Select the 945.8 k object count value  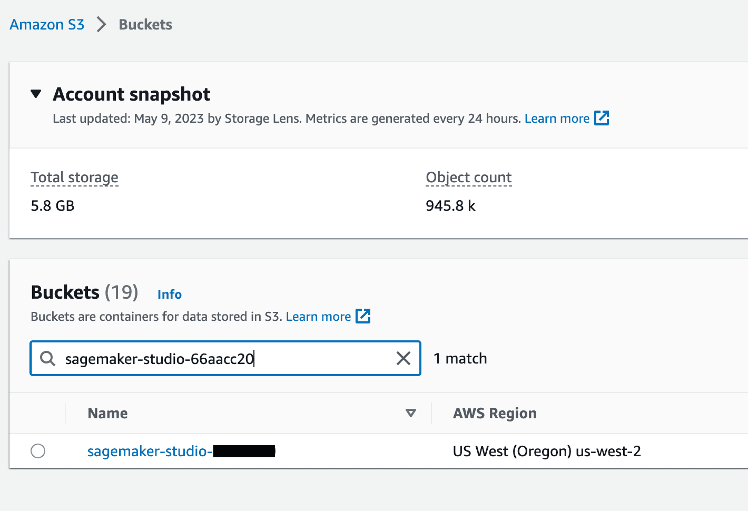tap(451, 206)
